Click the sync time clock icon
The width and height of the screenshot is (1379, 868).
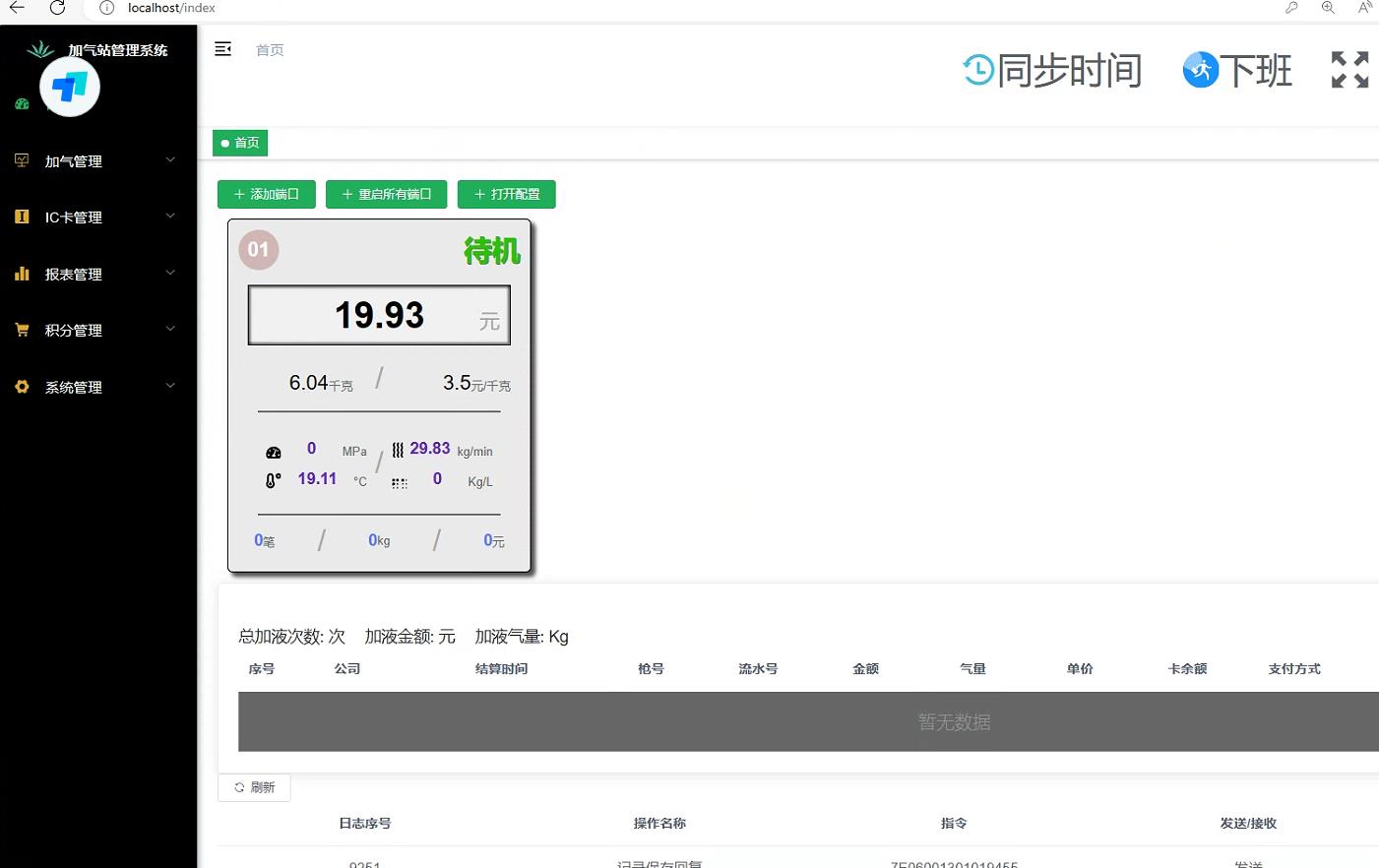coord(978,70)
